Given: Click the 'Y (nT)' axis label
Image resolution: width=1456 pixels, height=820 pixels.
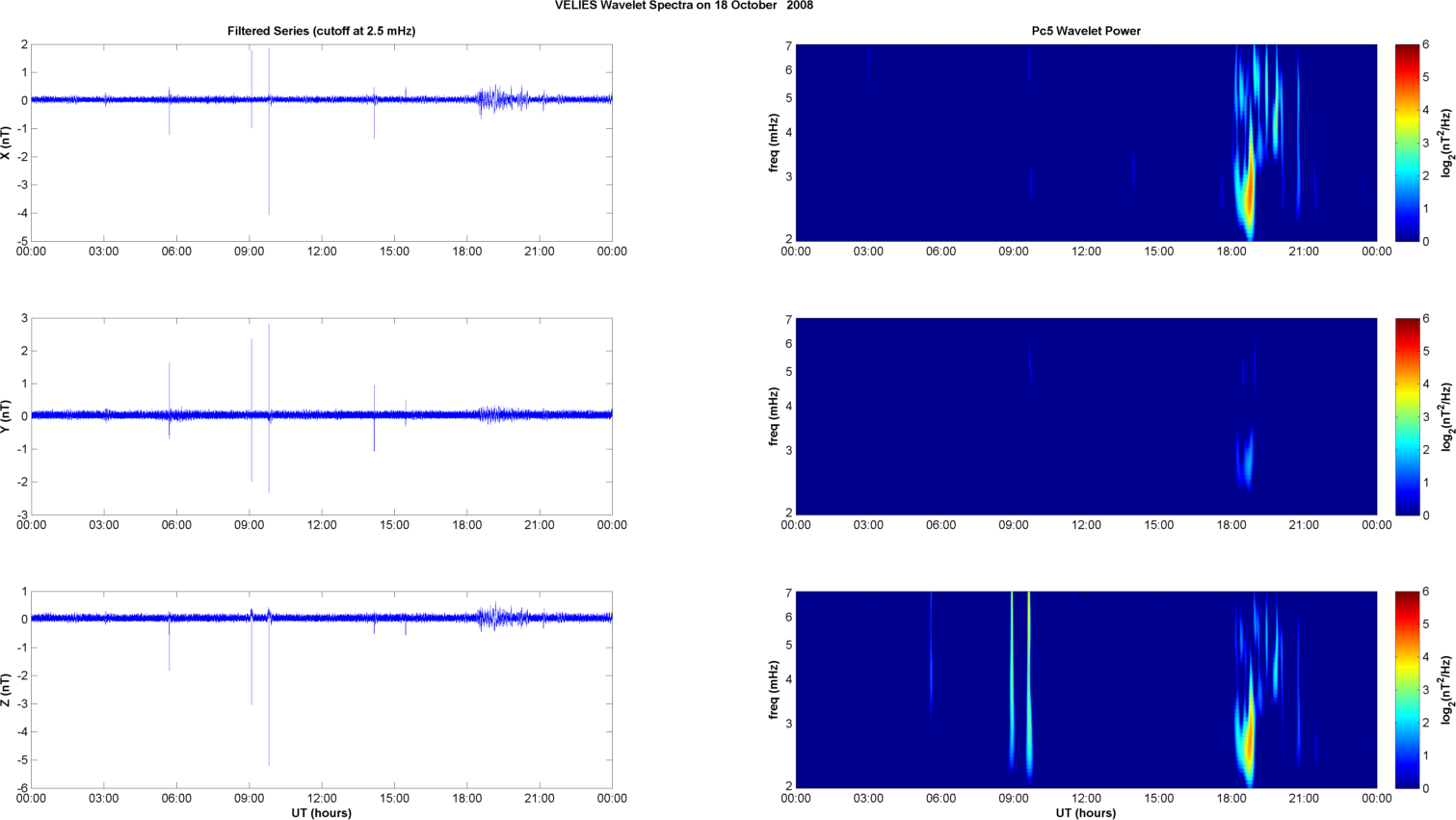Looking at the screenshot, I should pos(6,416).
